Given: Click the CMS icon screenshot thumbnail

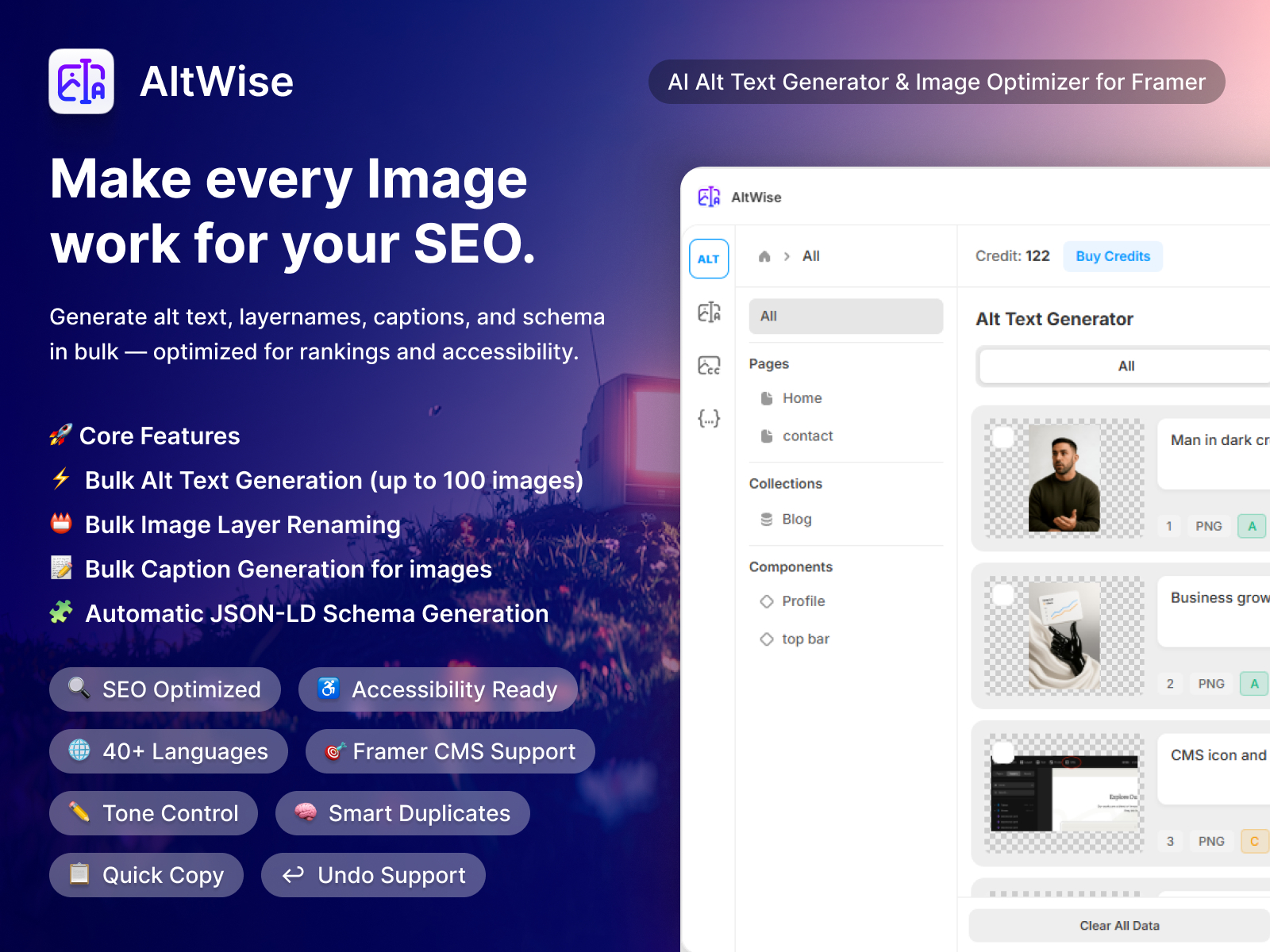Looking at the screenshot, I should tap(1064, 793).
